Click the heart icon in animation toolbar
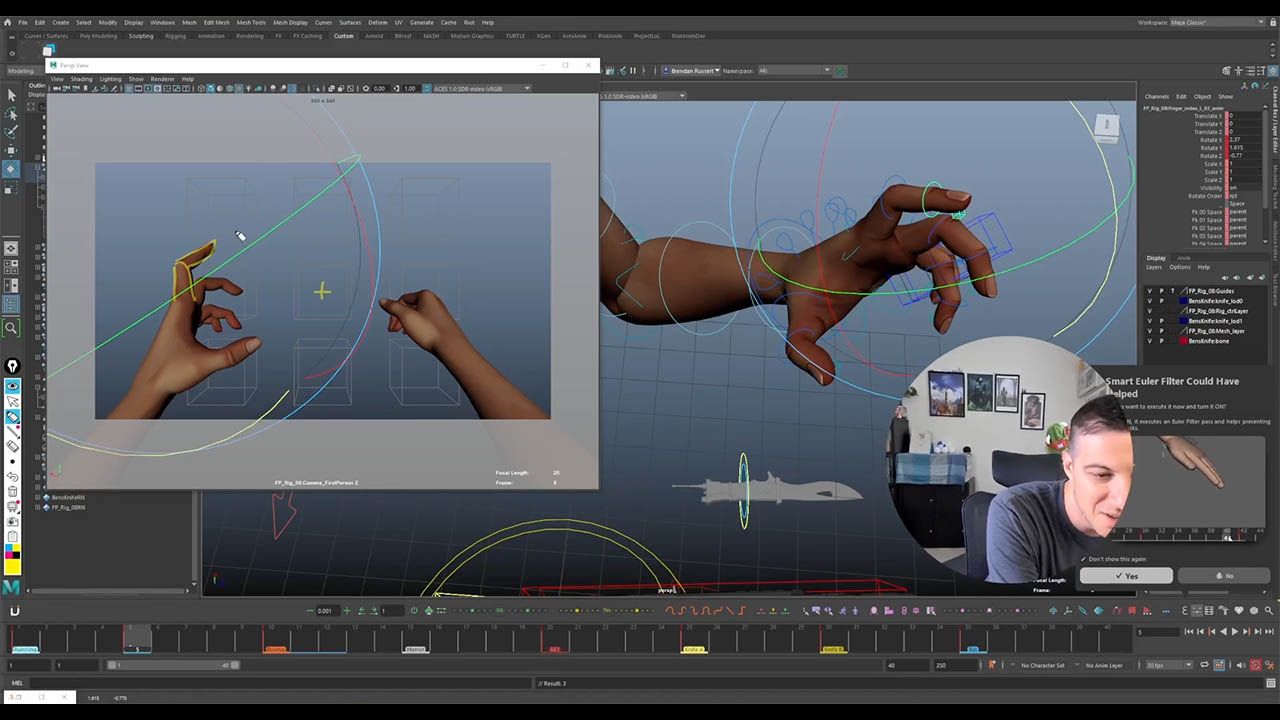Screen dimensions: 1280x720 click(x=1239, y=610)
